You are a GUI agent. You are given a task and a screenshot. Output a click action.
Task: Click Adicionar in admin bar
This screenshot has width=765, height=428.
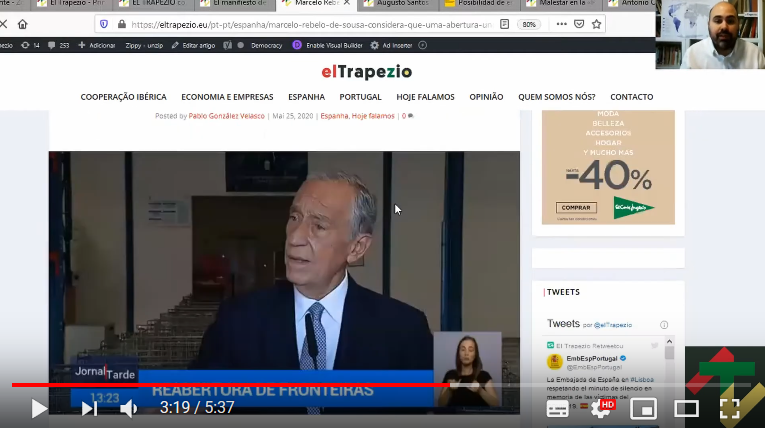97,45
